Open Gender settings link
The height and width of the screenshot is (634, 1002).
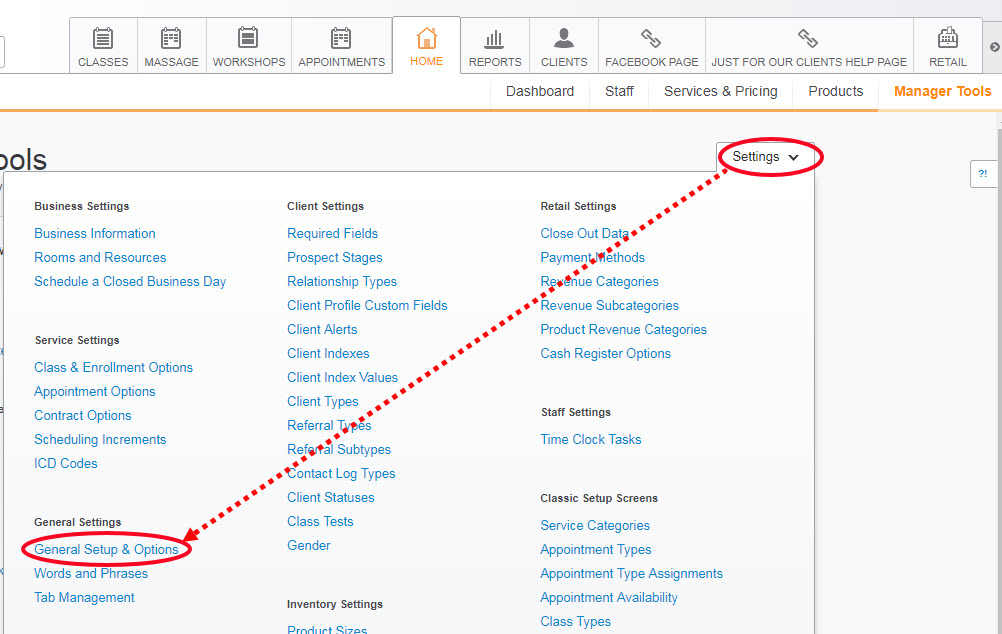pos(309,546)
